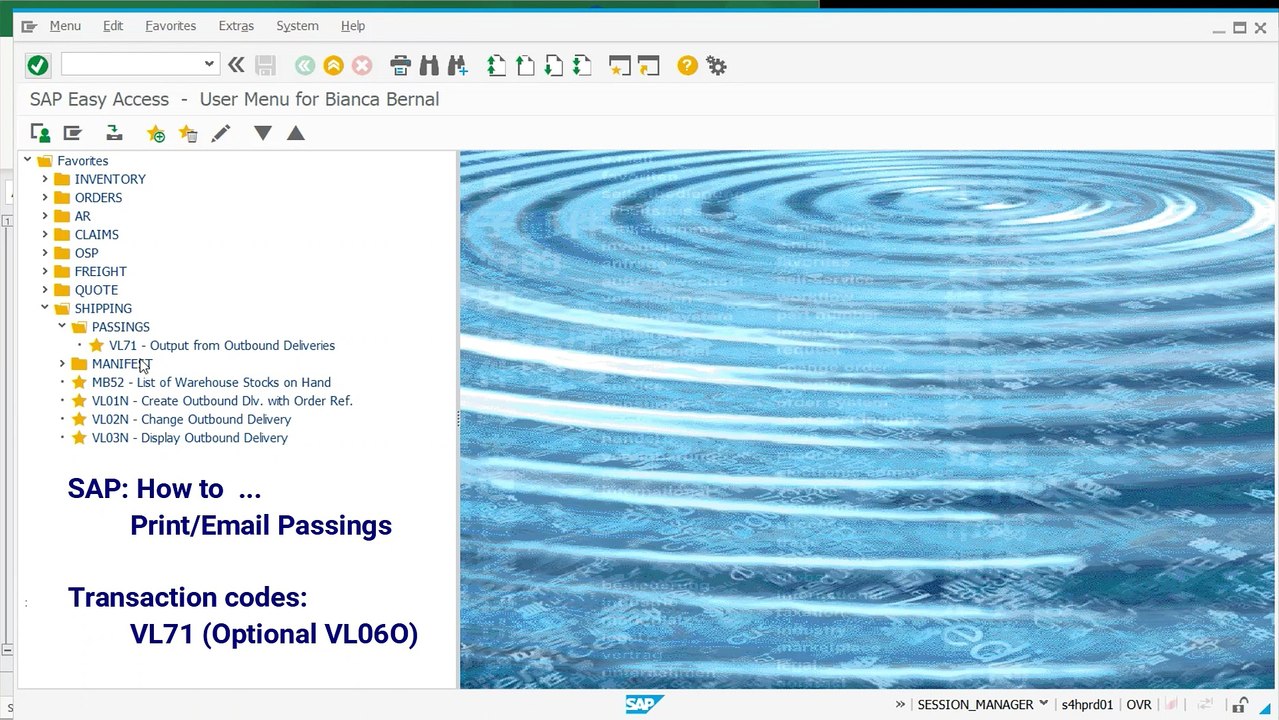The width and height of the screenshot is (1279, 720).
Task: Go to First Page icon
Action: point(497,66)
